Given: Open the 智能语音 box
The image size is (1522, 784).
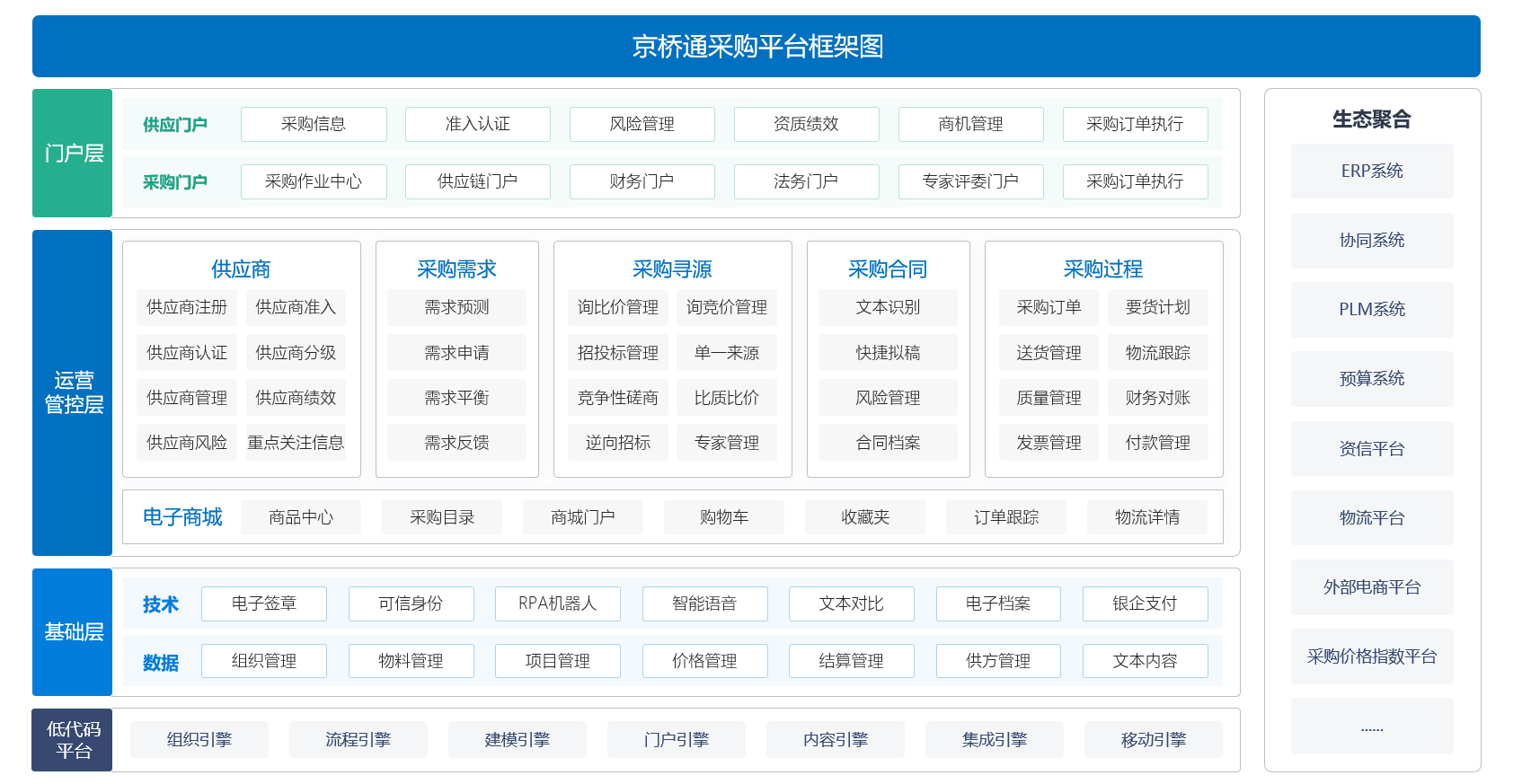Looking at the screenshot, I should pos(705,603).
